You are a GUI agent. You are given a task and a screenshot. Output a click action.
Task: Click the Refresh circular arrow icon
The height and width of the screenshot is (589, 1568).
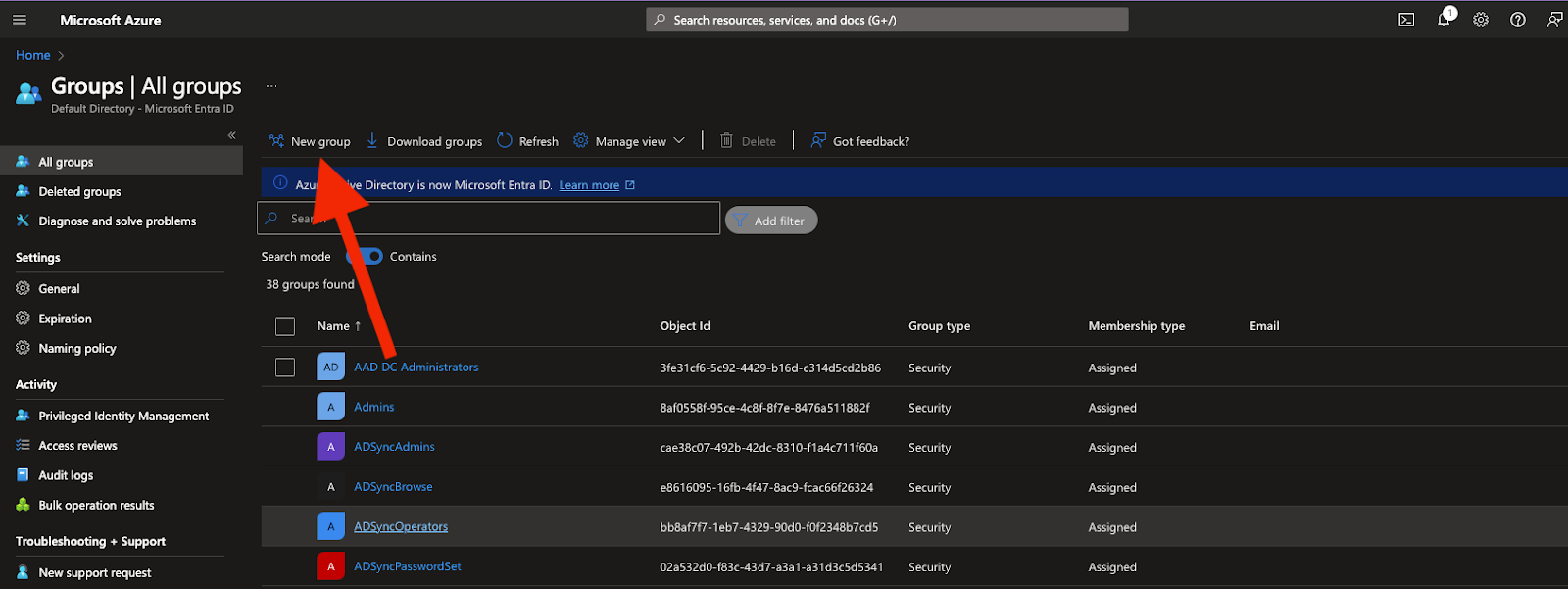tap(505, 141)
